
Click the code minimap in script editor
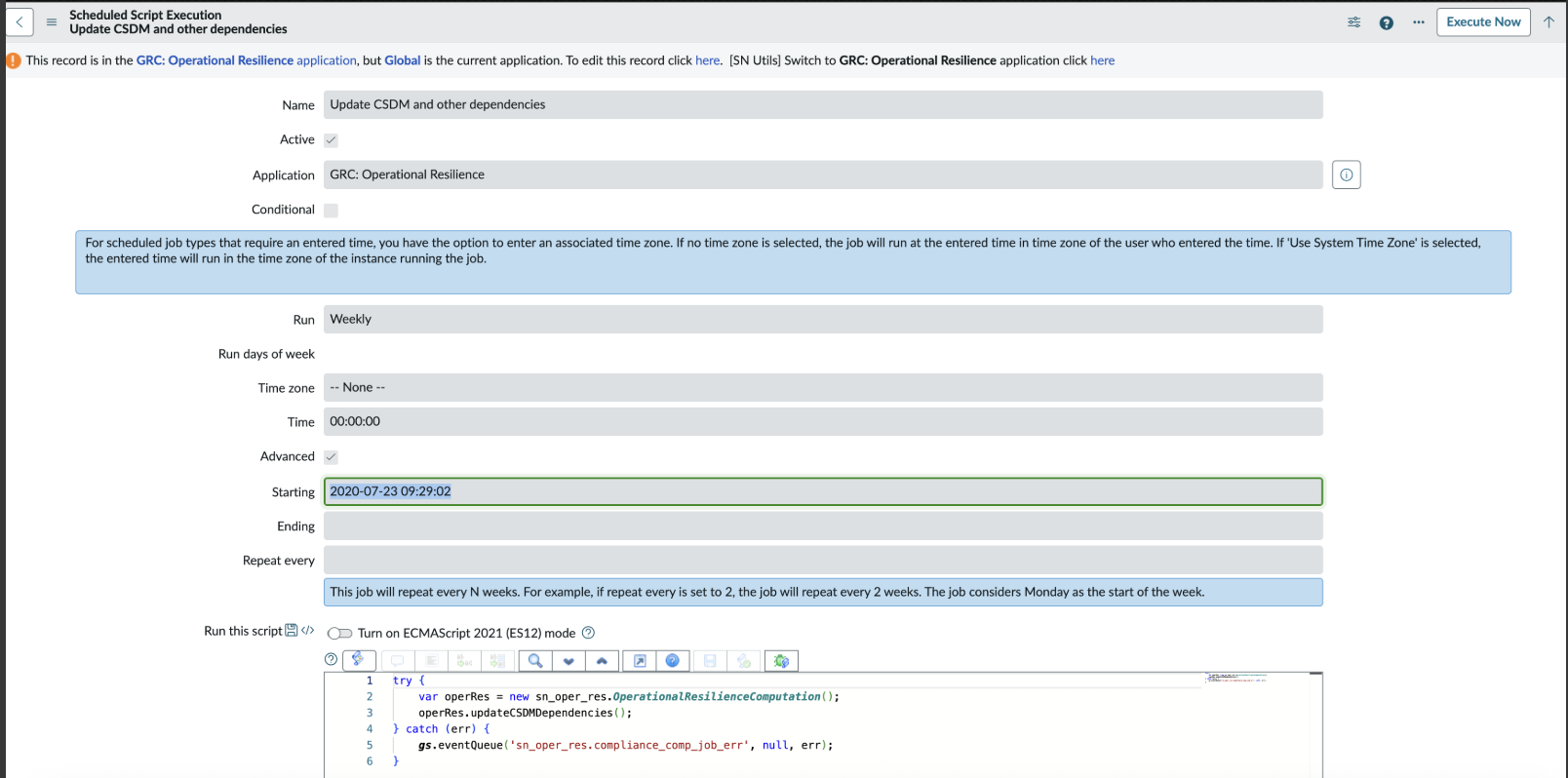1236,678
